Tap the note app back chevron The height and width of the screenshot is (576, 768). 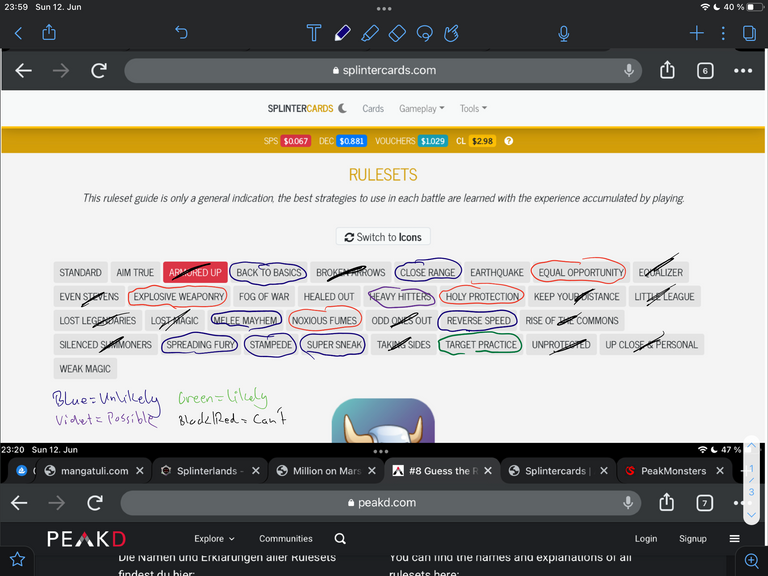pos(19,33)
